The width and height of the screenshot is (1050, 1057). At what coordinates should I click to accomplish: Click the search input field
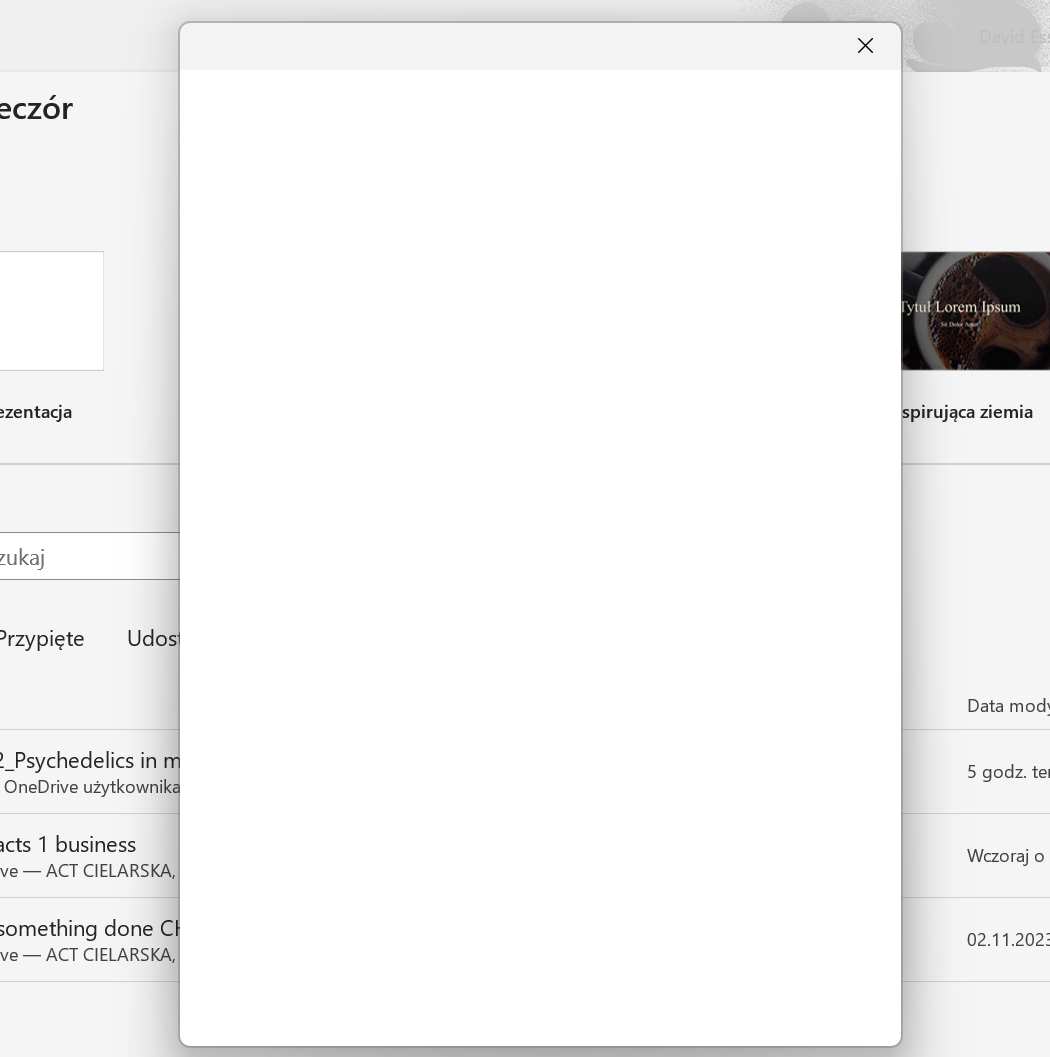[90, 557]
